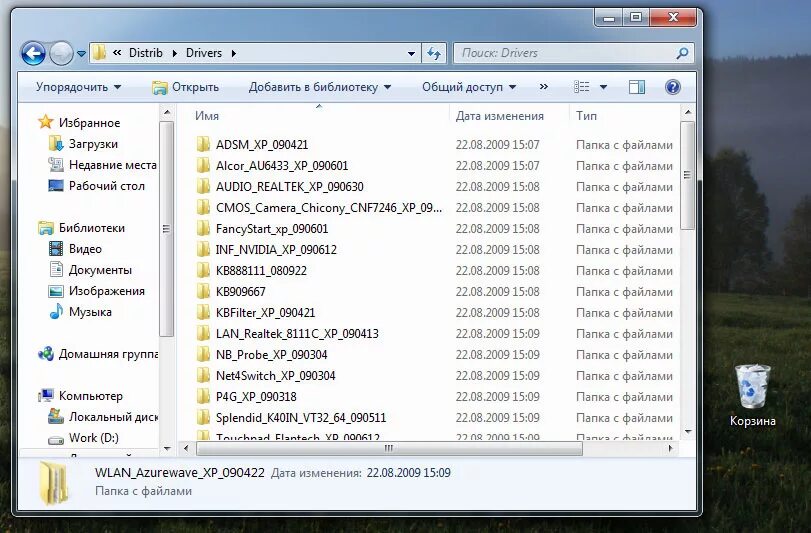811x533 pixels.
Task: Select folder icon of KB909667
Action: tap(203, 292)
